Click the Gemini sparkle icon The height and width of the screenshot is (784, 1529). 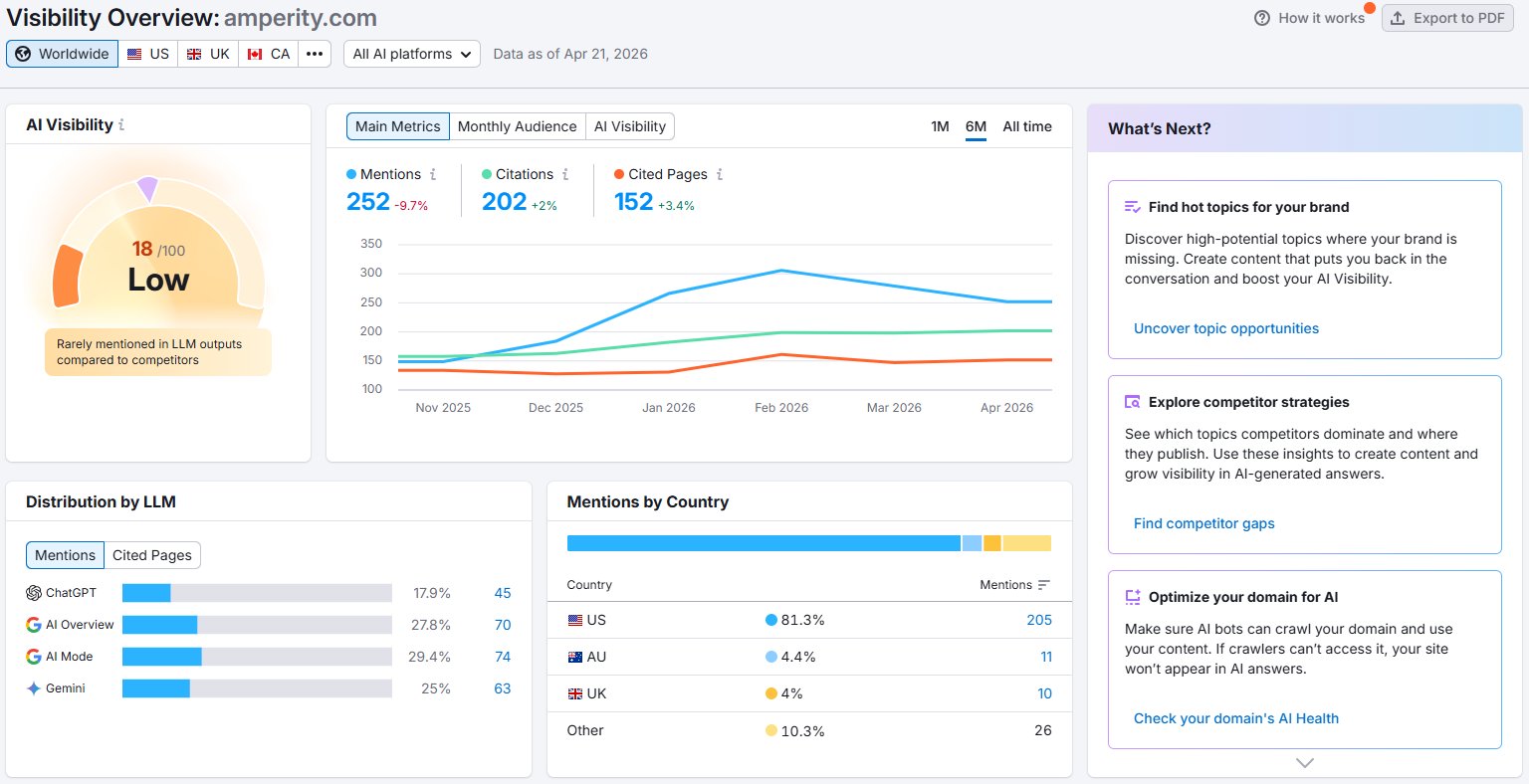pos(34,688)
